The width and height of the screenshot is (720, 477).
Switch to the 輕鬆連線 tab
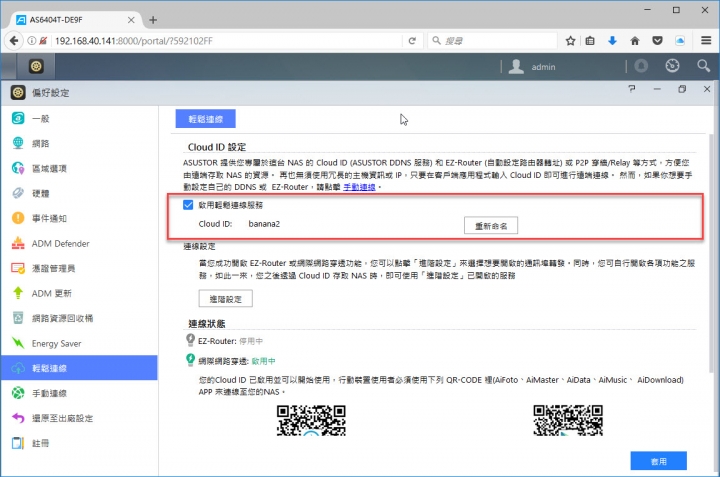coord(206,119)
